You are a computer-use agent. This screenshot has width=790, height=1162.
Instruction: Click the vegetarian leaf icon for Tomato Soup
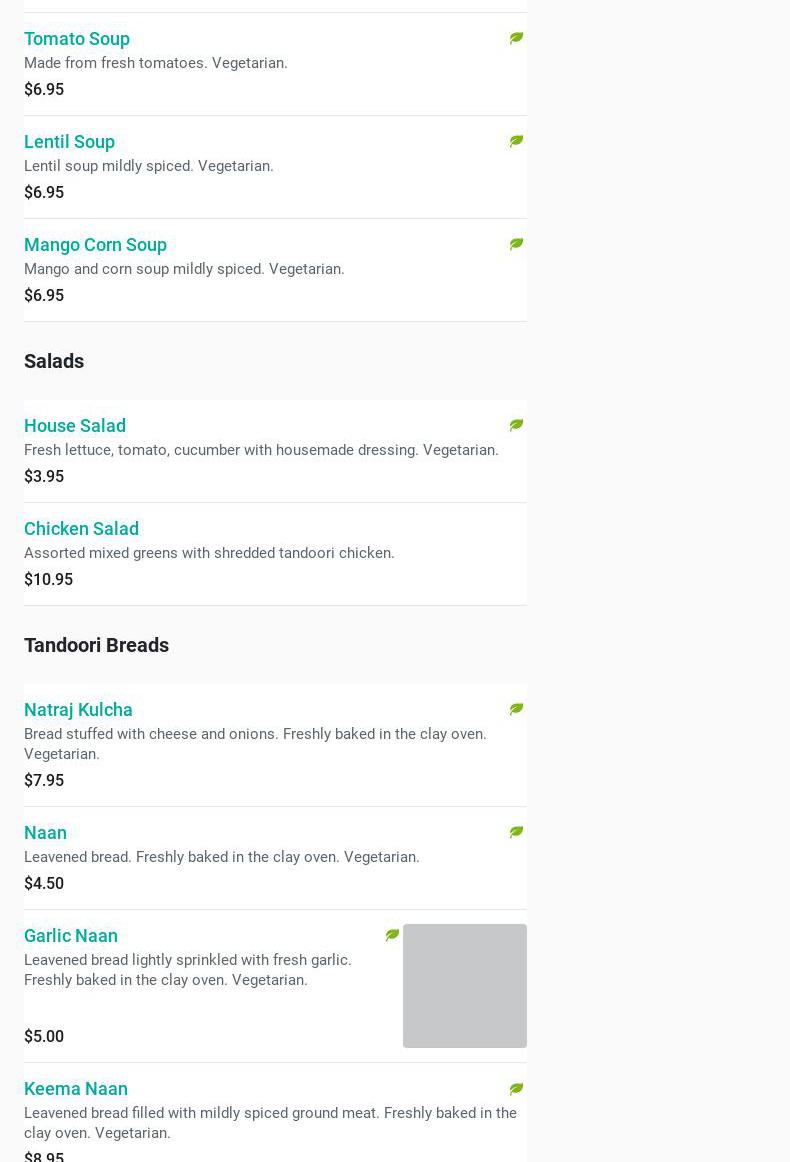(x=516, y=38)
